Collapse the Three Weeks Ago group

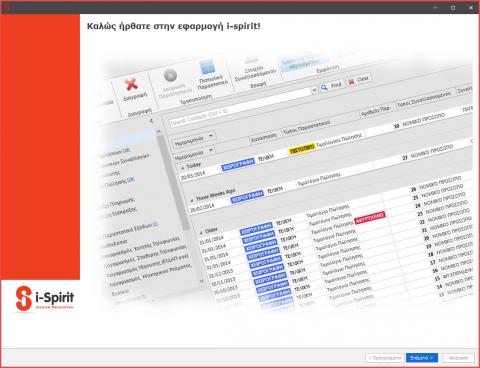(192, 200)
